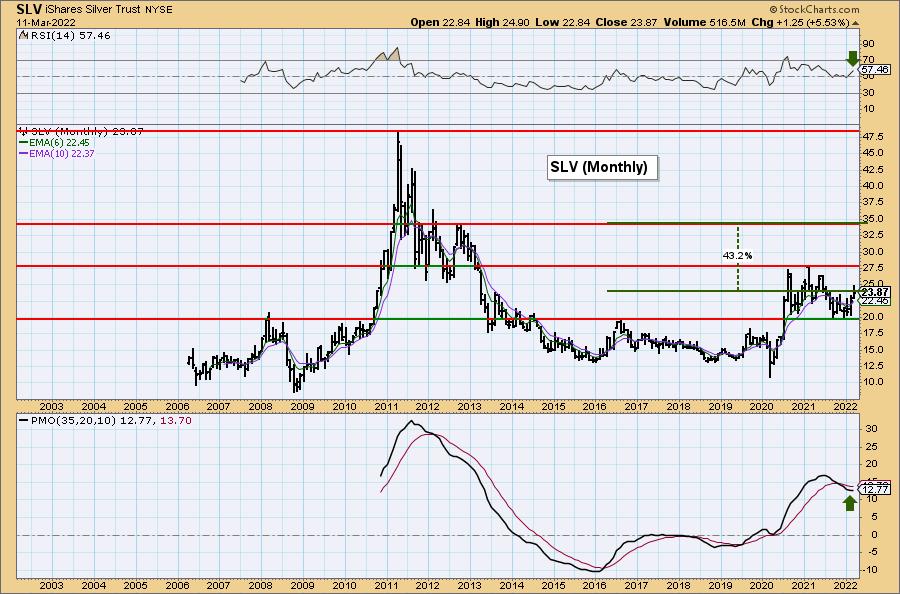Click the PMO(35,20,10) indicator label
Screen dimensions: 900x594
[x=72, y=421]
